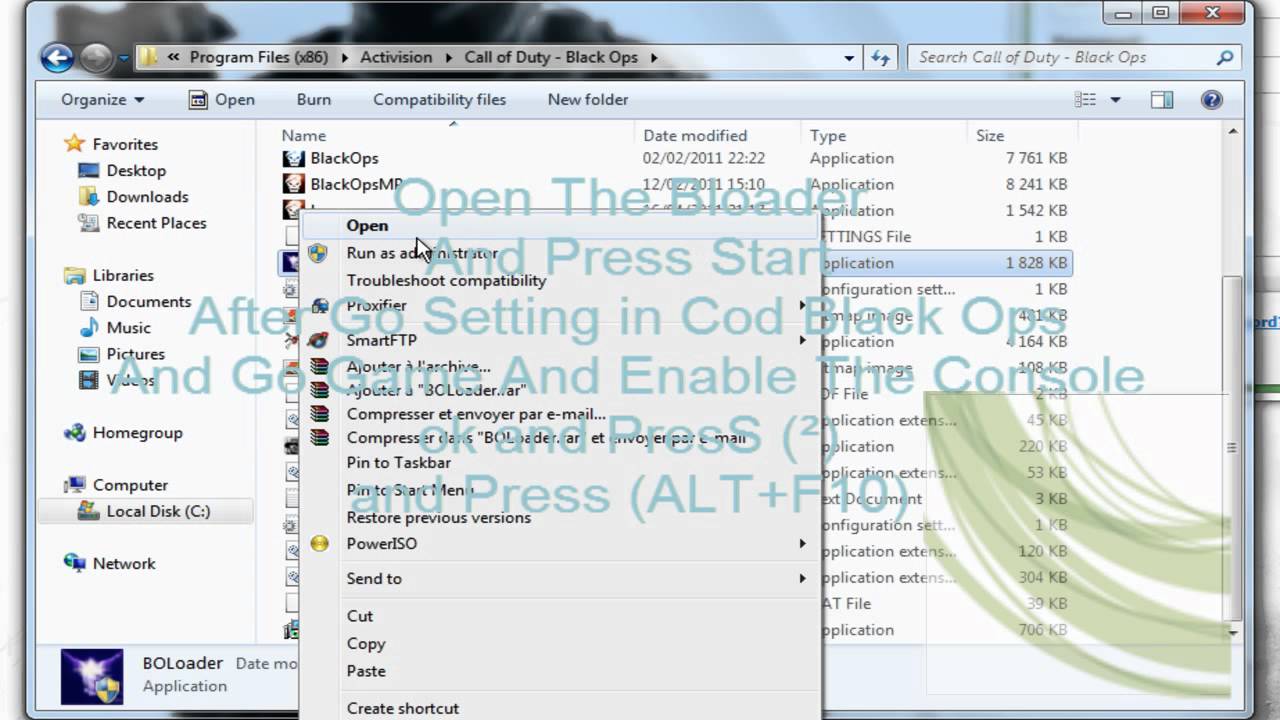Click the Favorites star icon
1280x720 pixels.
74,144
